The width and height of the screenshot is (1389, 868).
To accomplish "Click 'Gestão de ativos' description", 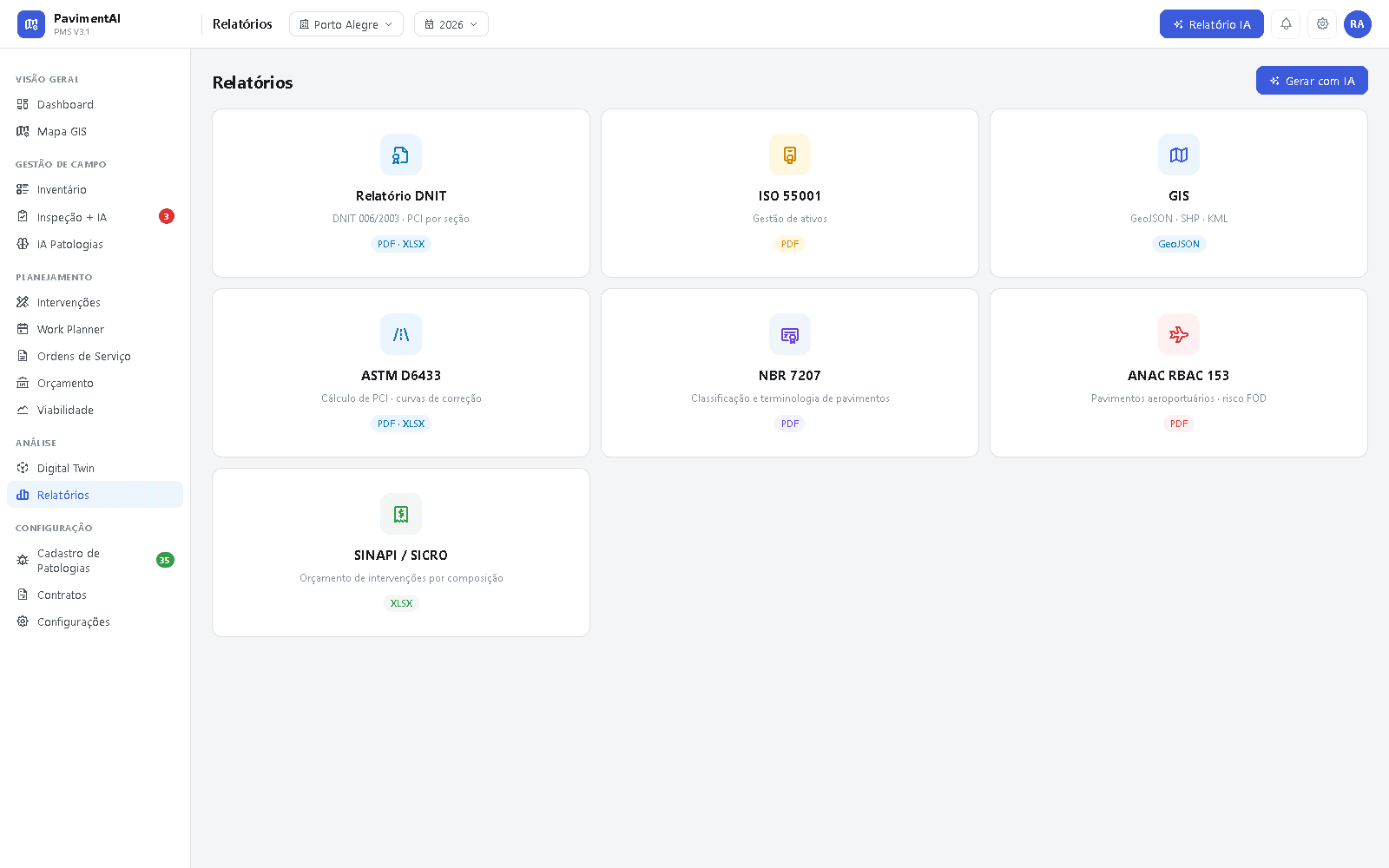I will click(790, 219).
